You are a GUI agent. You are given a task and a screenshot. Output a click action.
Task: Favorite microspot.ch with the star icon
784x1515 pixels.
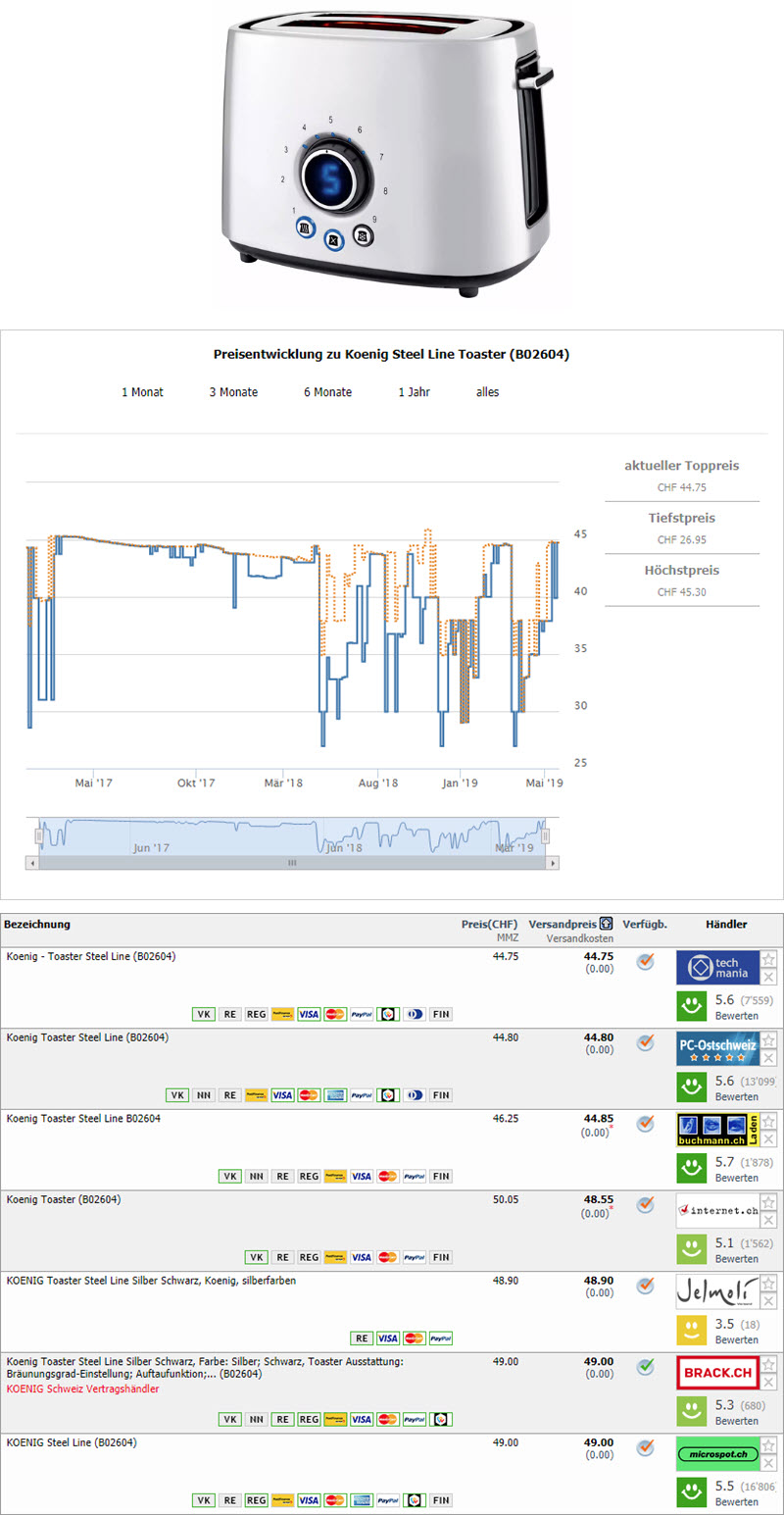pyautogui.click(x=769, y=1444)
